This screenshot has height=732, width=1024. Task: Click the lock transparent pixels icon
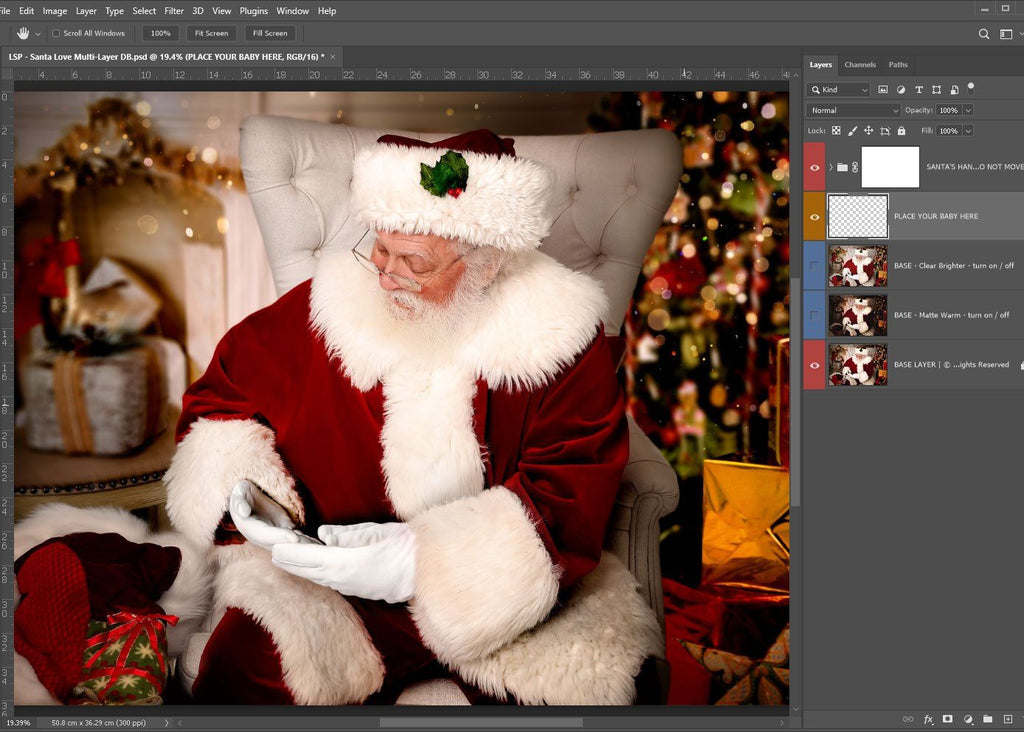(836, 131)
